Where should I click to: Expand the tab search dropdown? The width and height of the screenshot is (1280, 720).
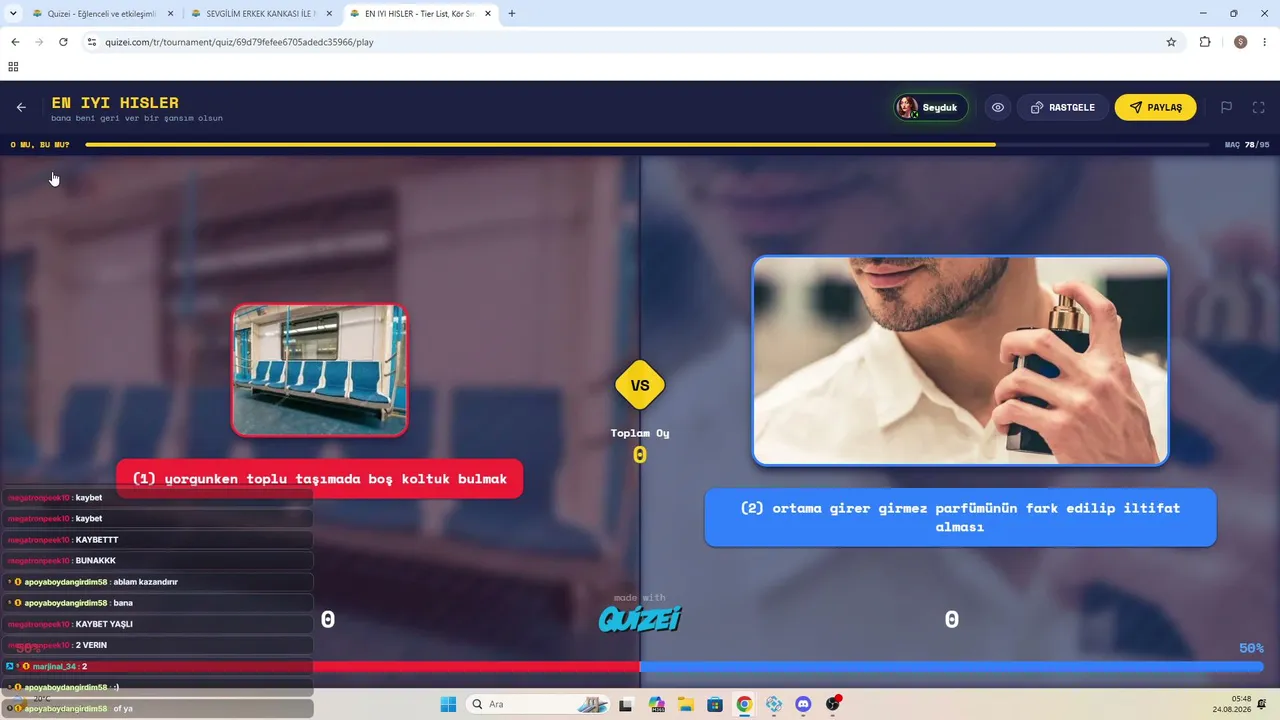click(x=11, y=14)
